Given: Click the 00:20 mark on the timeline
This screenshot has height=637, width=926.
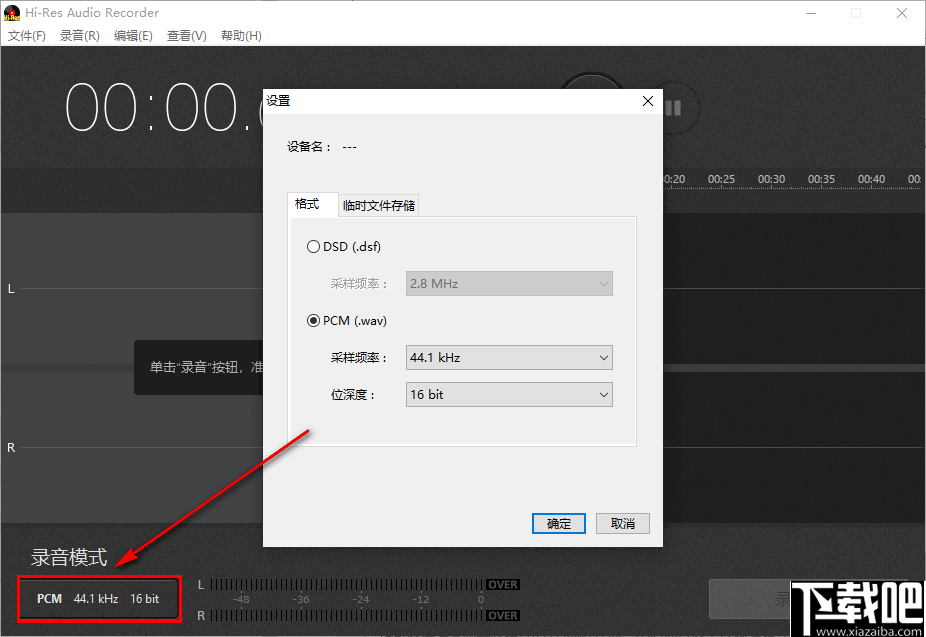Looking at the screenshot, I should coord(672,179).
